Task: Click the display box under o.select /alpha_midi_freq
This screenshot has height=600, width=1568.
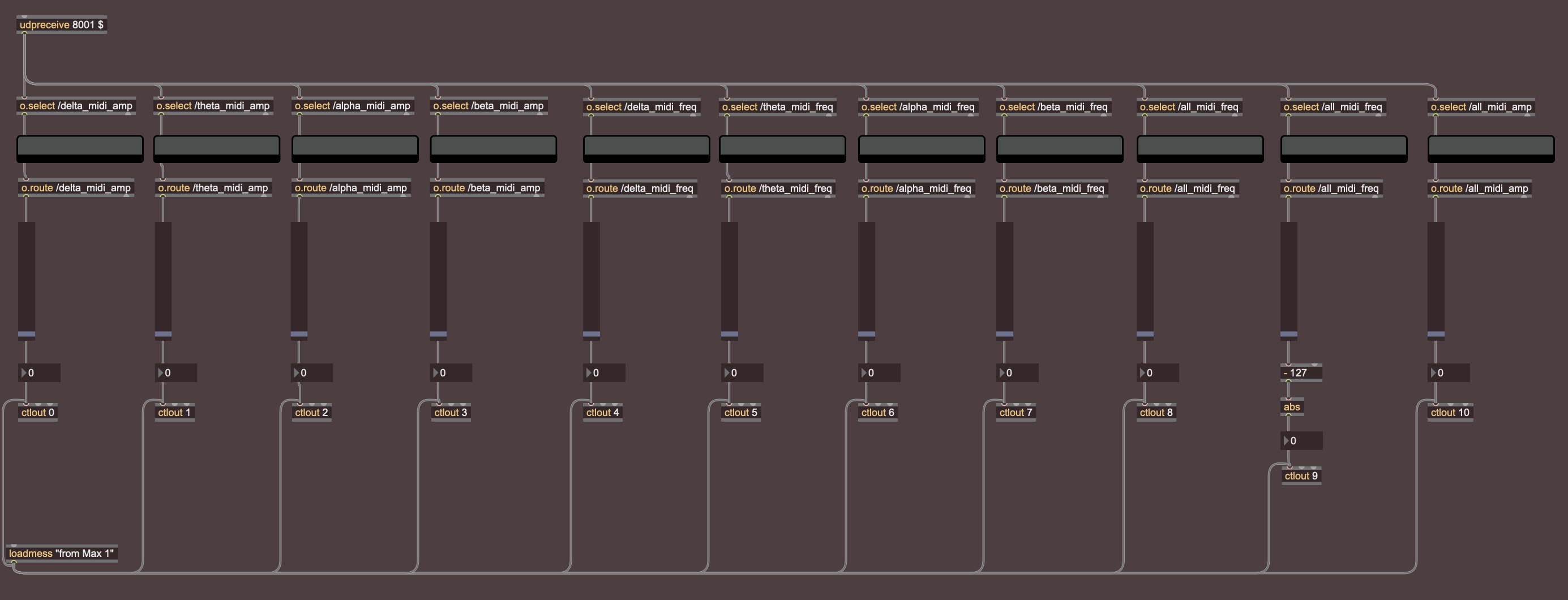Action: tap(921, 148)
